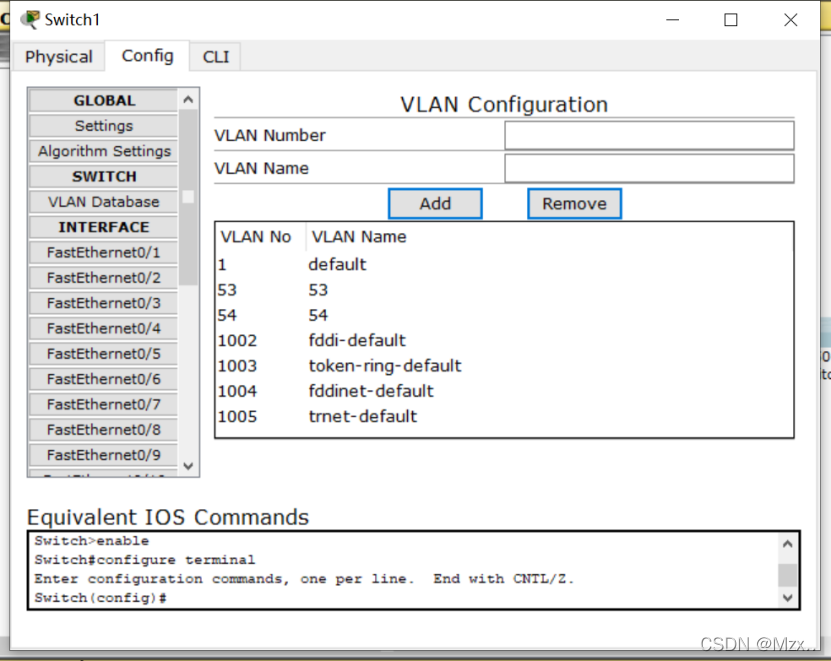Click the Switch1 window title icon
The width and height of the screenshot is (831, 661).
tap(30, 20)
